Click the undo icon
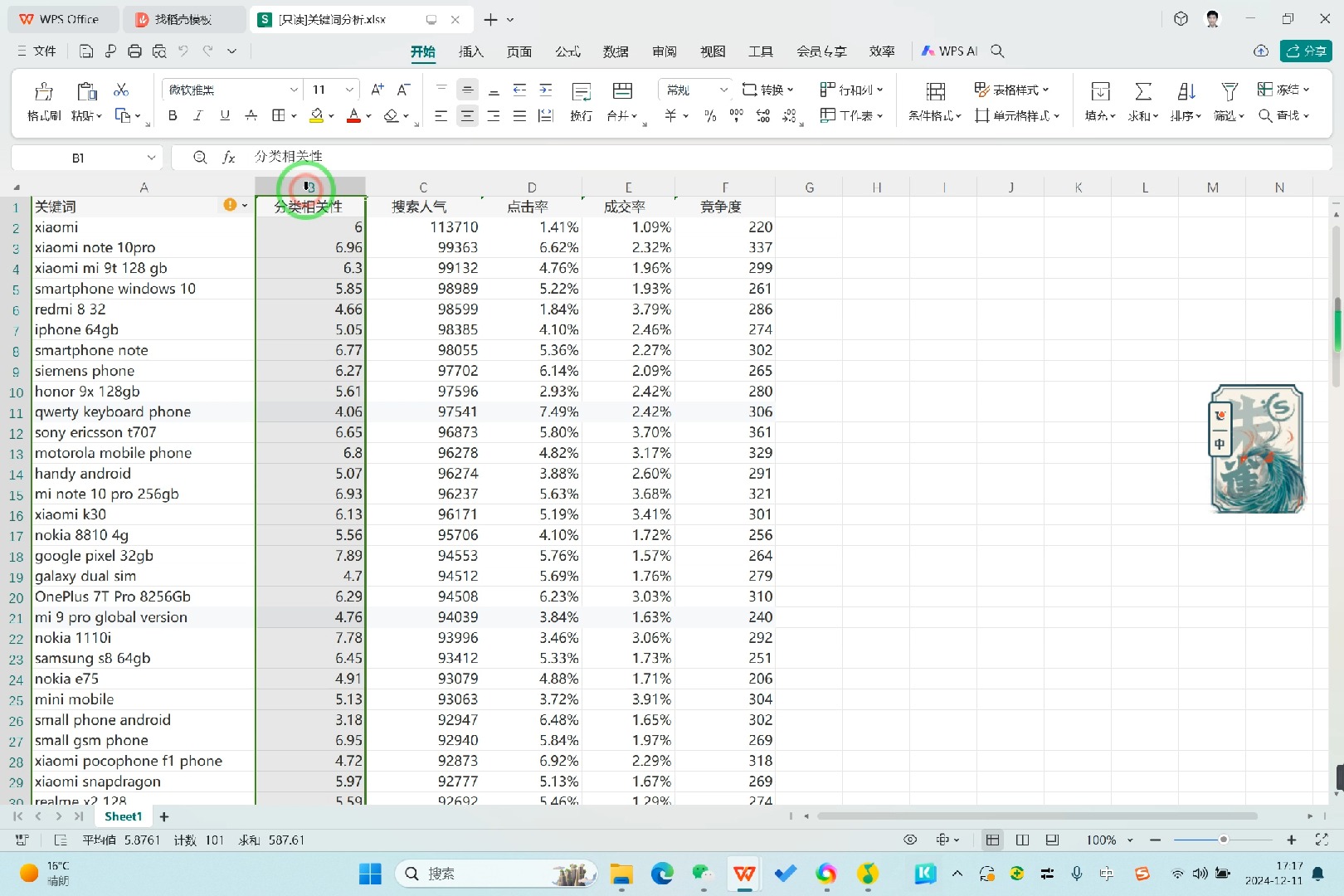1344x896 pixels. pos(183,51)
